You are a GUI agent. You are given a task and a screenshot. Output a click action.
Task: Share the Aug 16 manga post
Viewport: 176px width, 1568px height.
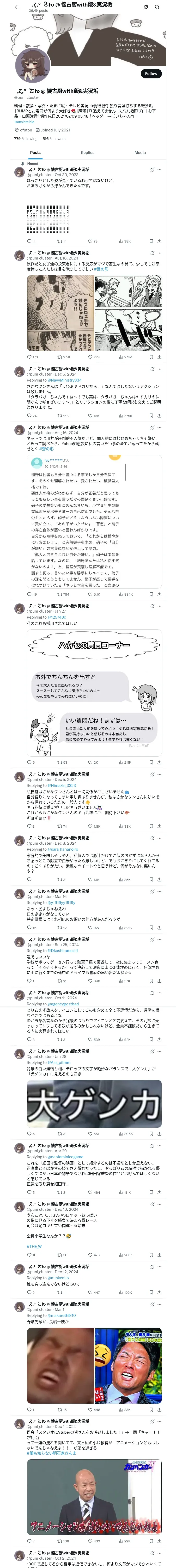pyautogui.click(x=159, y=357)
